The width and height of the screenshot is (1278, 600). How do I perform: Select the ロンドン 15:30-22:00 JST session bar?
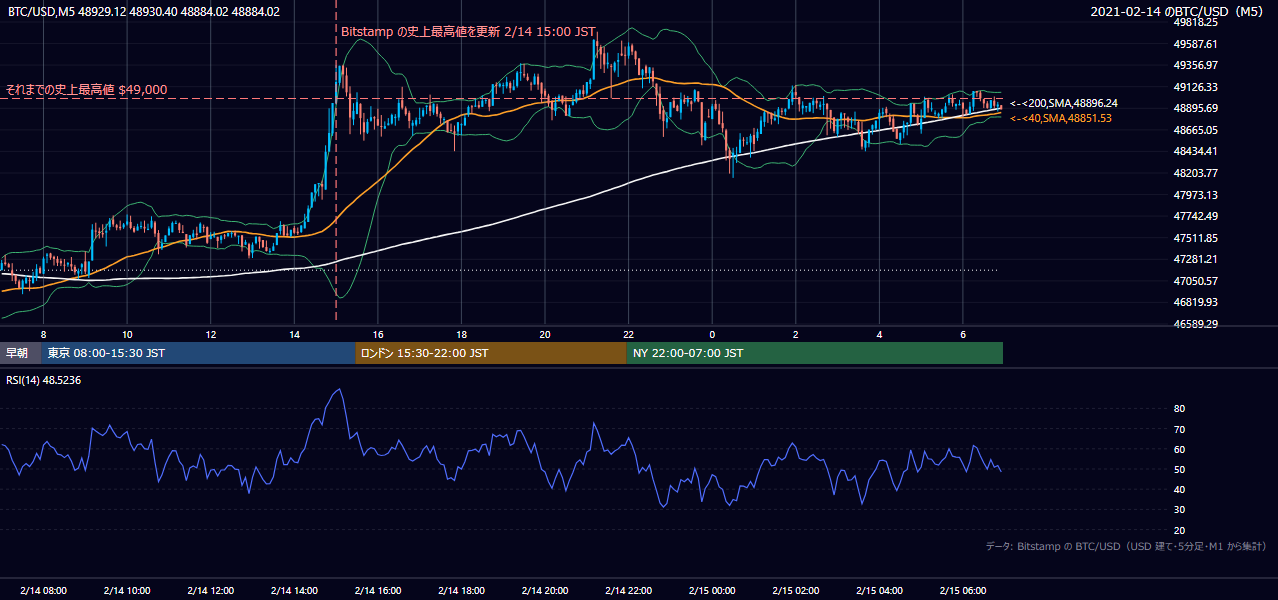(x=490, y=353)
